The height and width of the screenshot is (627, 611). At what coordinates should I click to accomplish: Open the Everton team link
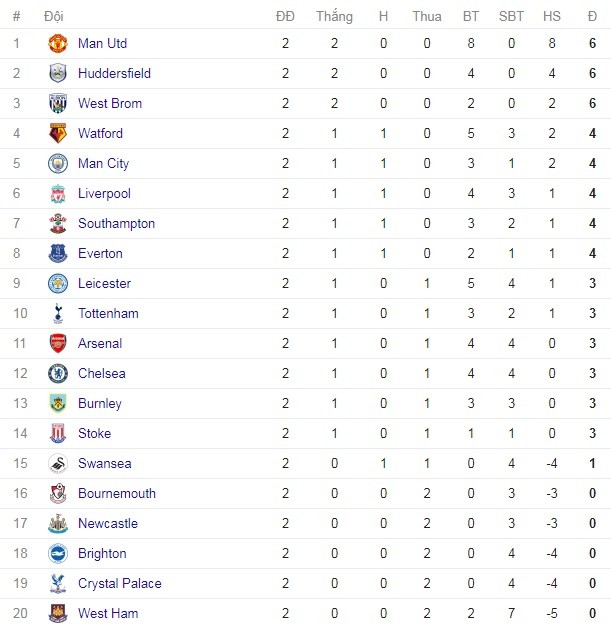tap(100, 253)
